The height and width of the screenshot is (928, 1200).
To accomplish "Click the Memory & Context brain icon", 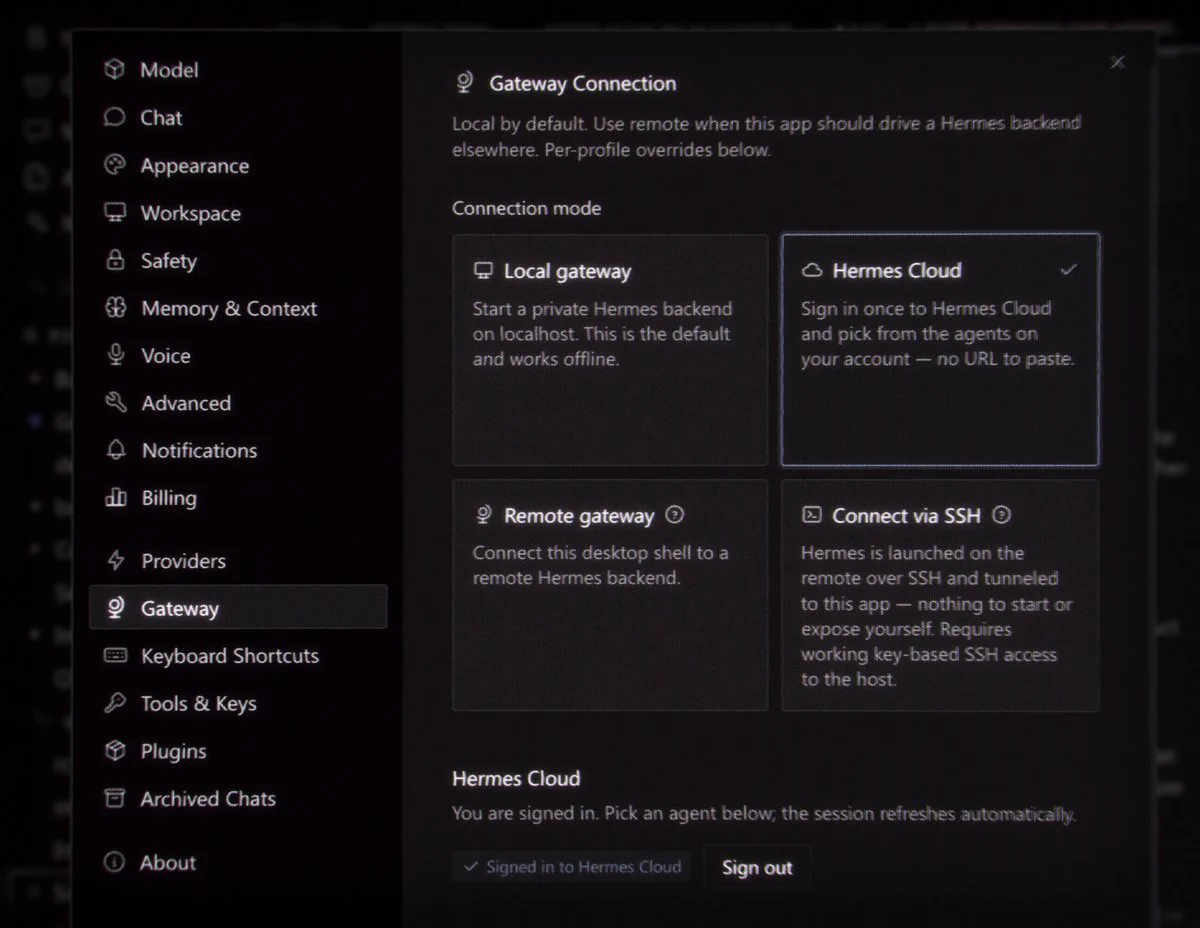I will tap(115, 308).
